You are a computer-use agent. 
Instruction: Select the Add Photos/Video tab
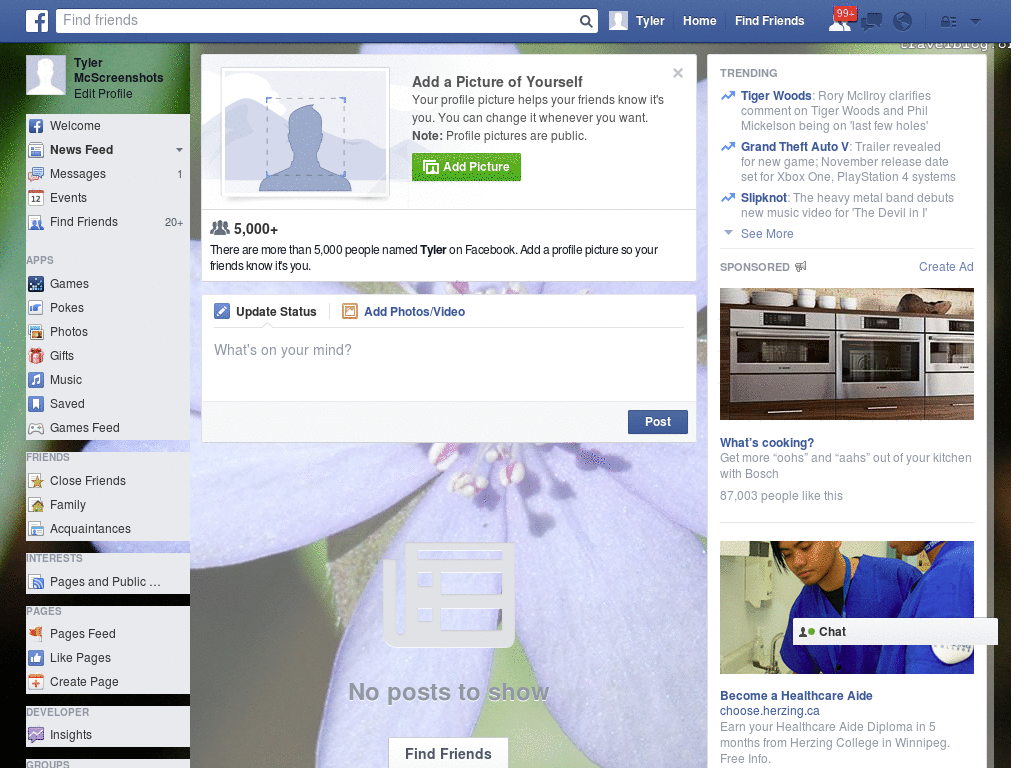pyautogui.click(x=404, y=312)
